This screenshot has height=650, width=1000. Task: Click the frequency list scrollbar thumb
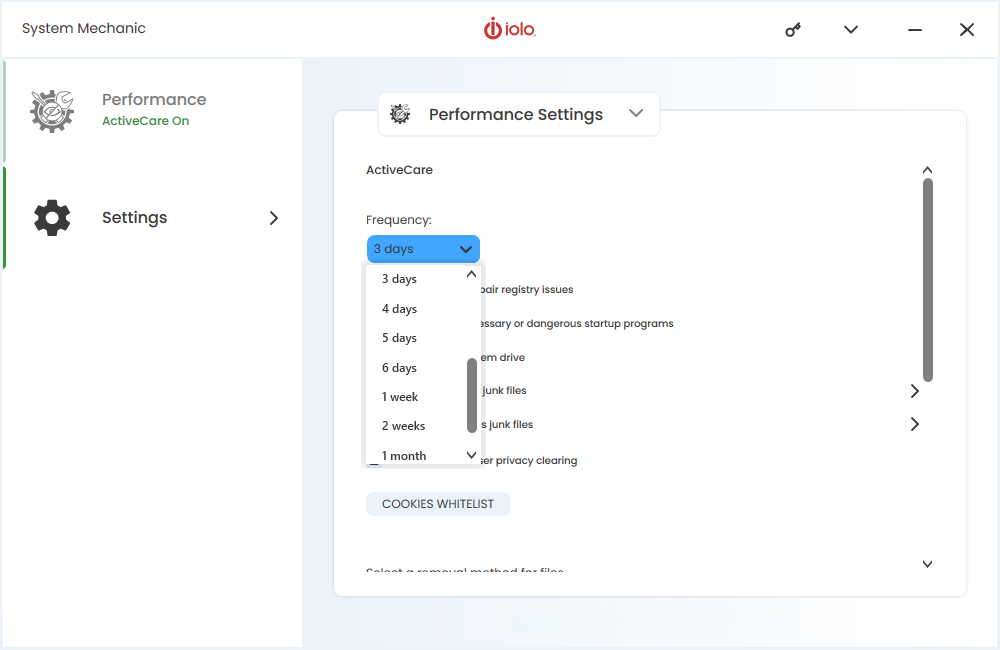pyautogui.click(x=472, y=395)
